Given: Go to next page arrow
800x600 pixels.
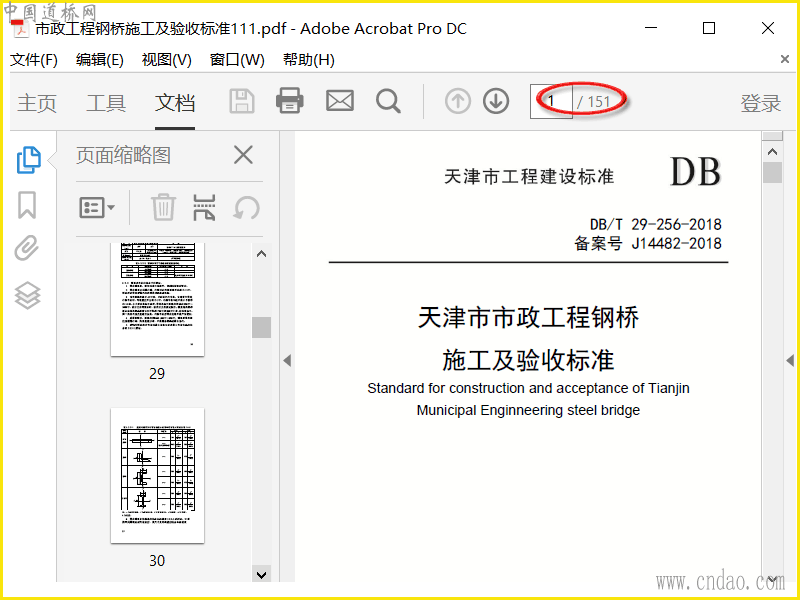Looking at the screenshot, I should pos(496,101).
